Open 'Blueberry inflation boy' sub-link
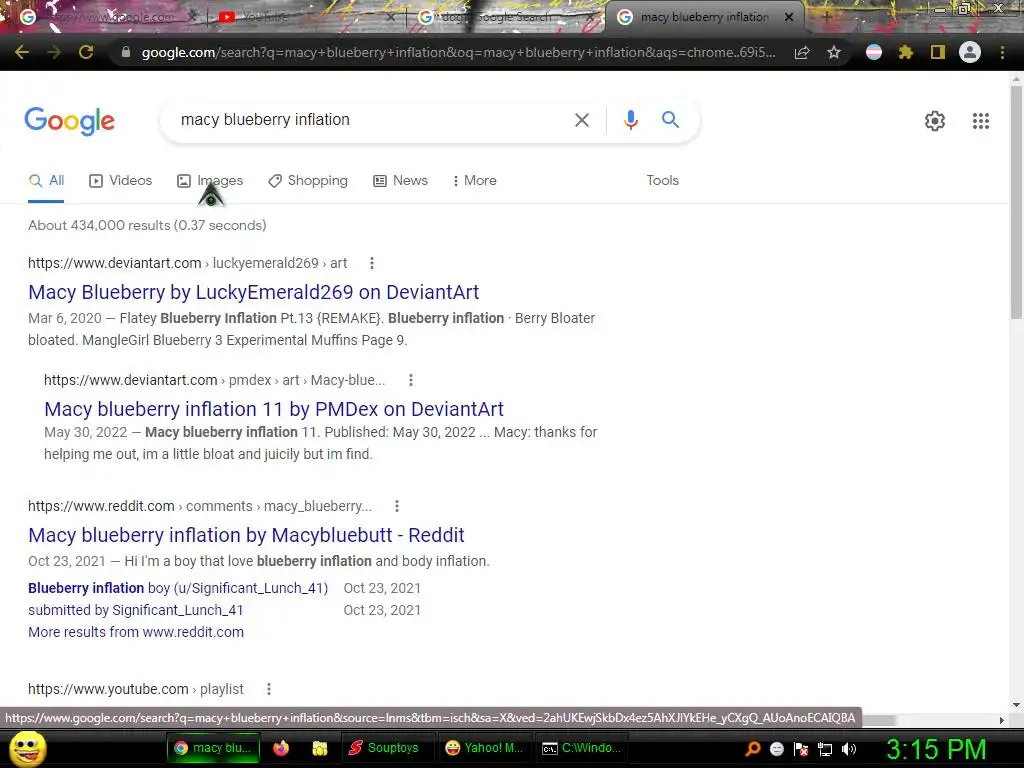The image size is (1024, 768). click(x=178, y=588)
